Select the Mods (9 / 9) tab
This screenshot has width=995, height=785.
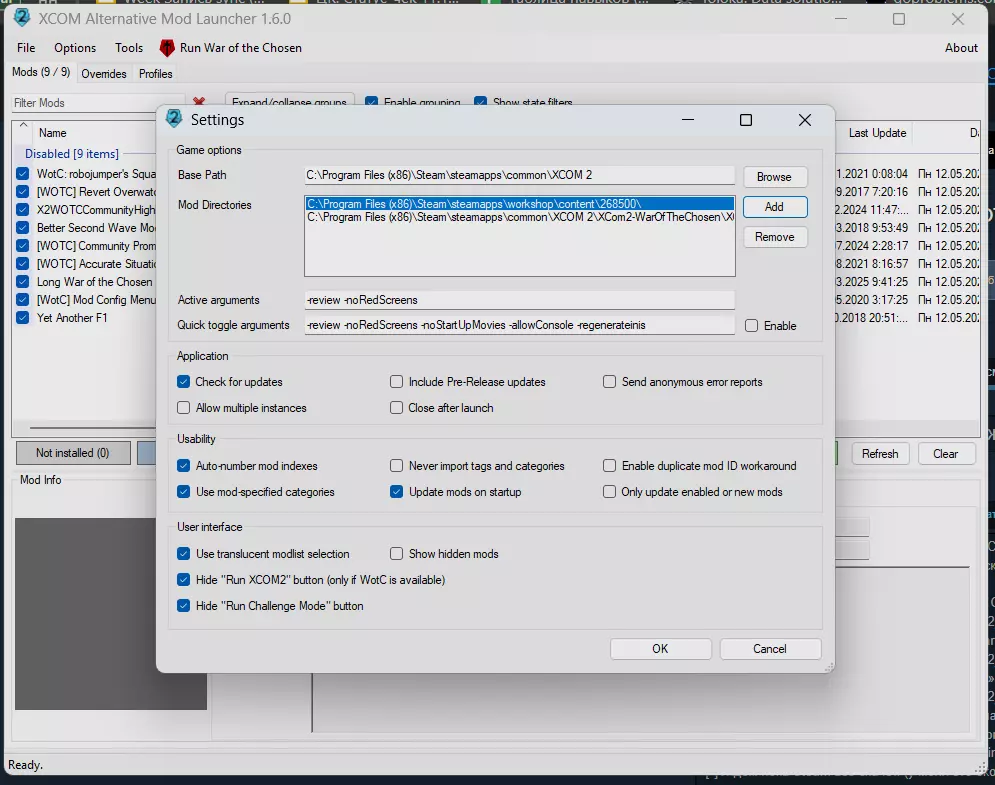(x=41, y=72)
